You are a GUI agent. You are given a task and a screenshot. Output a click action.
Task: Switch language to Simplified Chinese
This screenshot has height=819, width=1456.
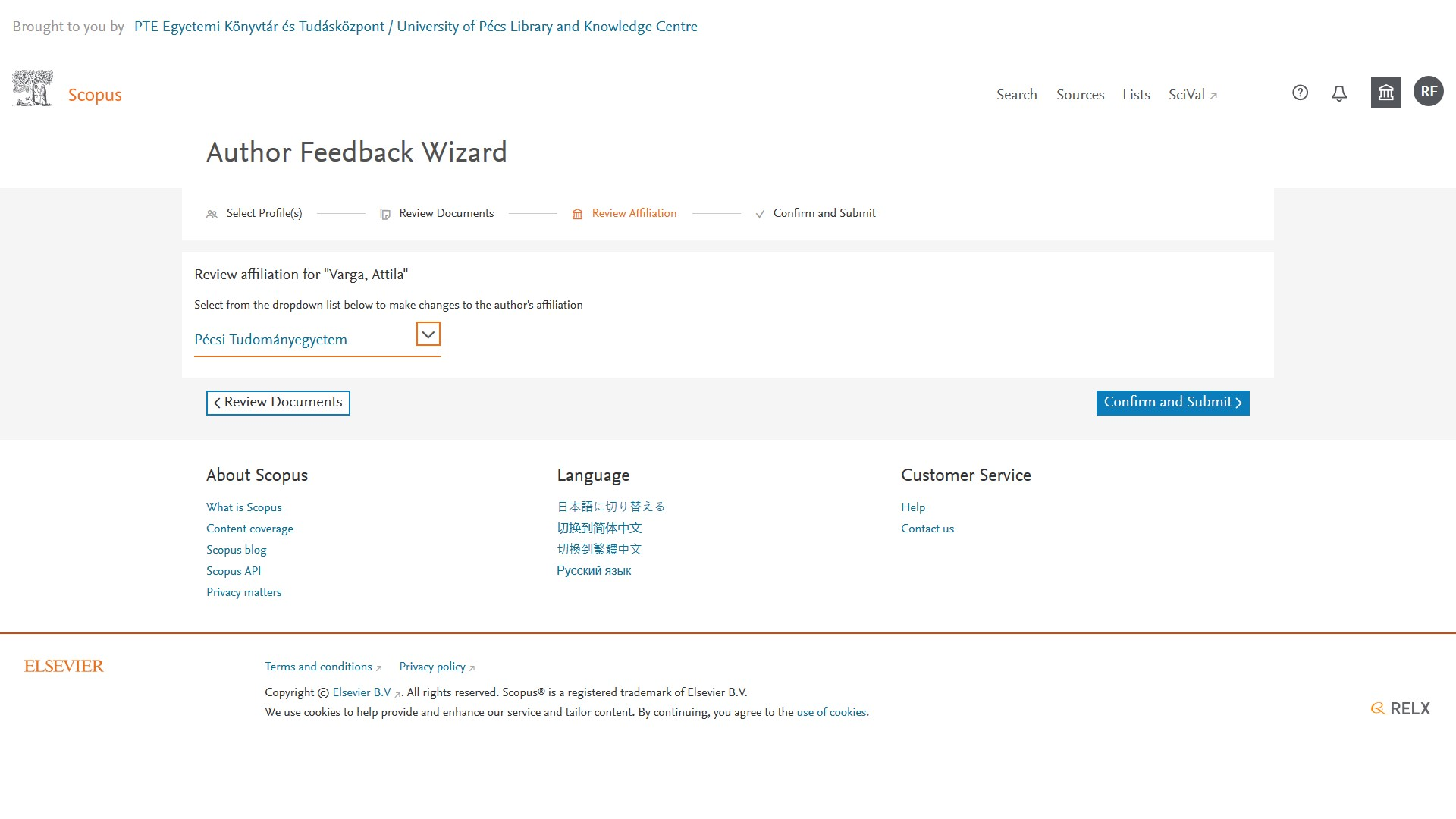(x=599, y=528)
